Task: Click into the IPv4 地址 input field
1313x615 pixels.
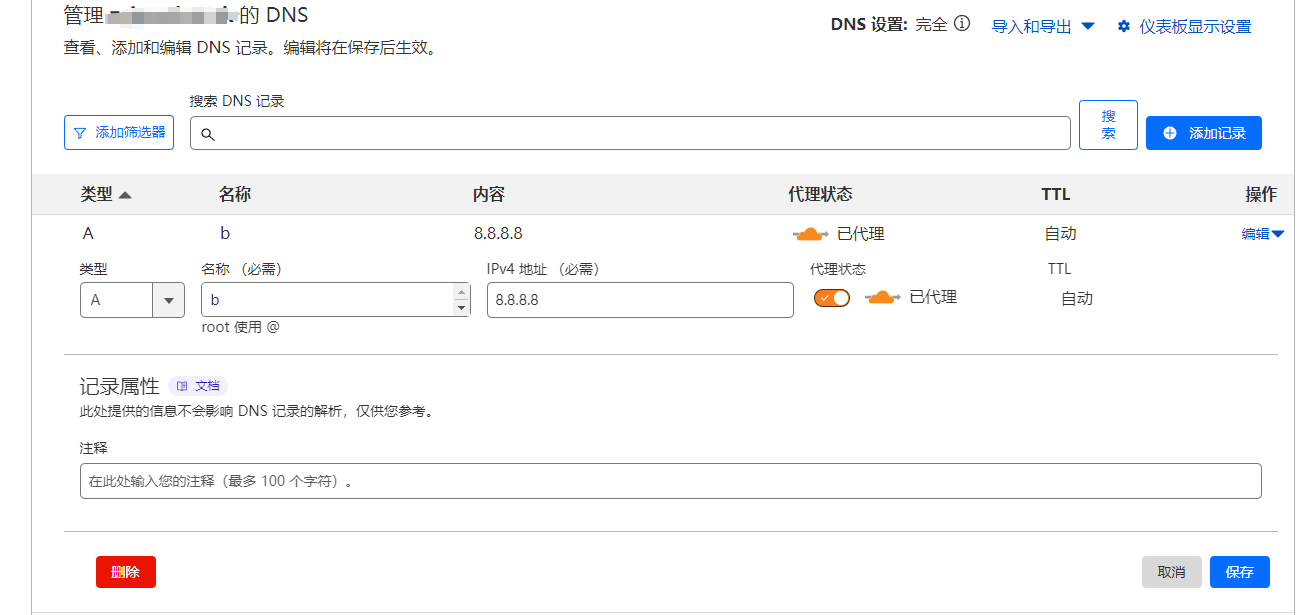Action: click(x=640, y=300)
